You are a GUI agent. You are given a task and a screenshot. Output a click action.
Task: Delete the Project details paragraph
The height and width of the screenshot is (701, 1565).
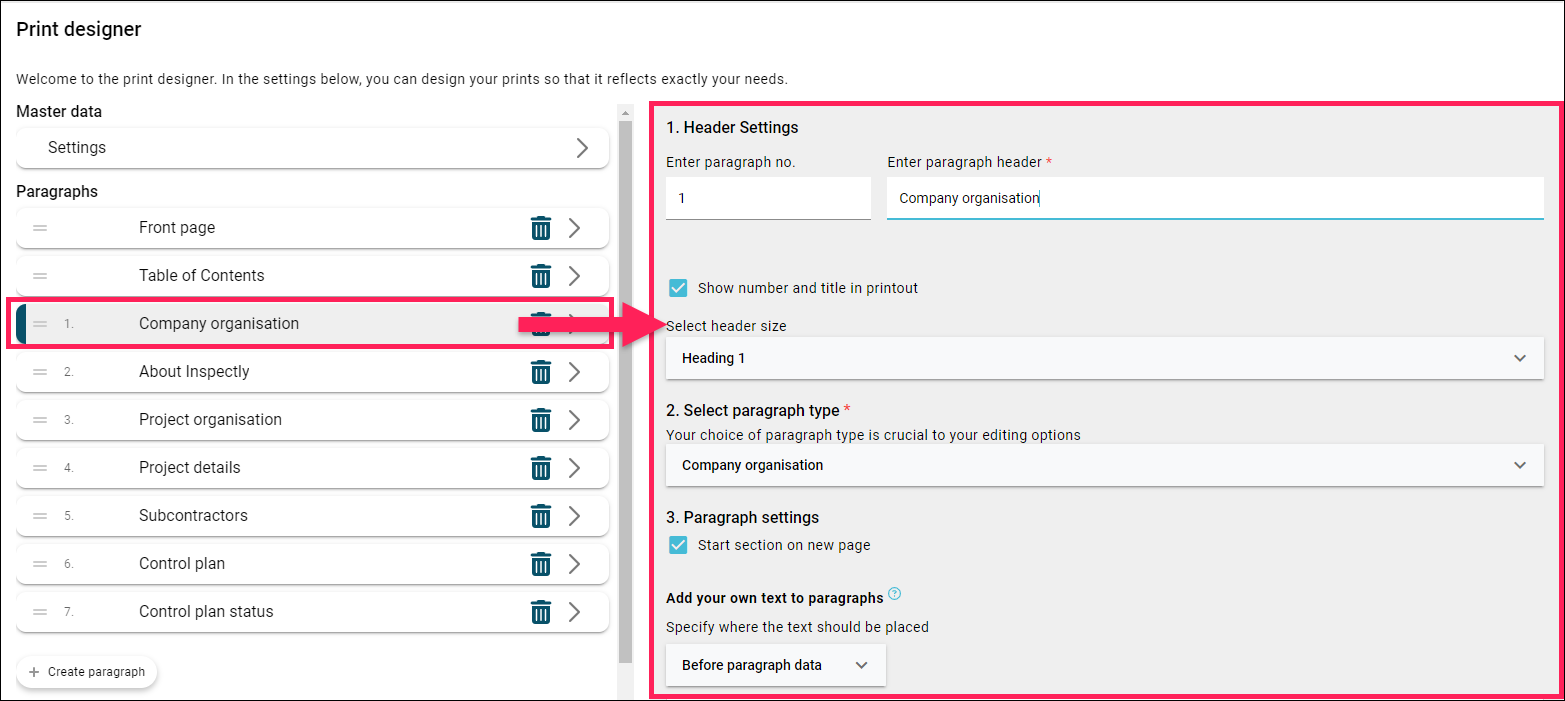coord(541,468)
